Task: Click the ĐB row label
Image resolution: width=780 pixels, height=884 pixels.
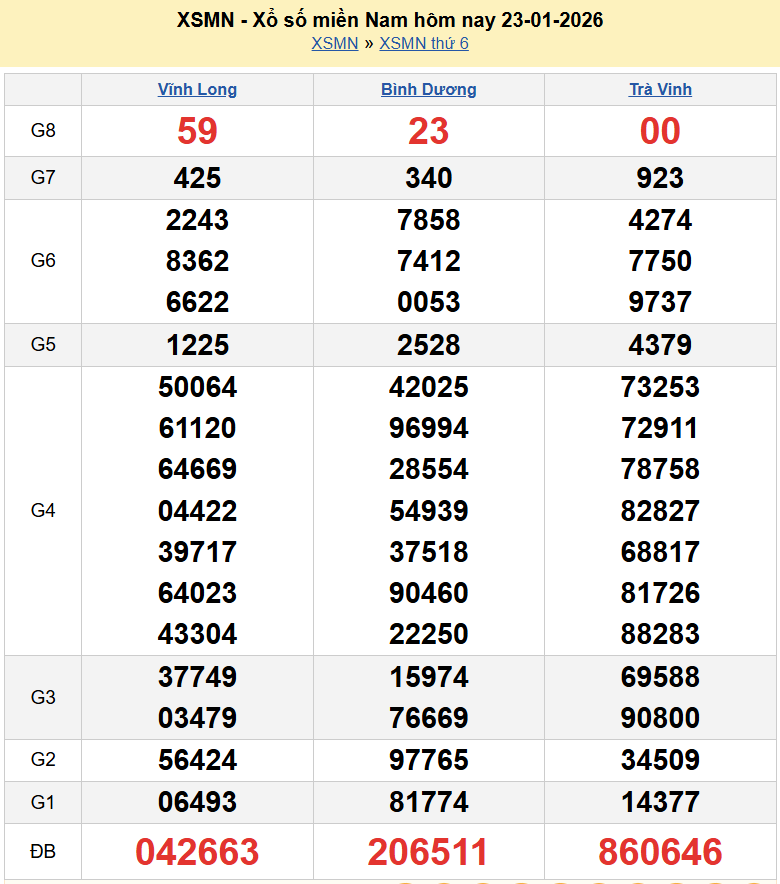Action: pos(43,852)
